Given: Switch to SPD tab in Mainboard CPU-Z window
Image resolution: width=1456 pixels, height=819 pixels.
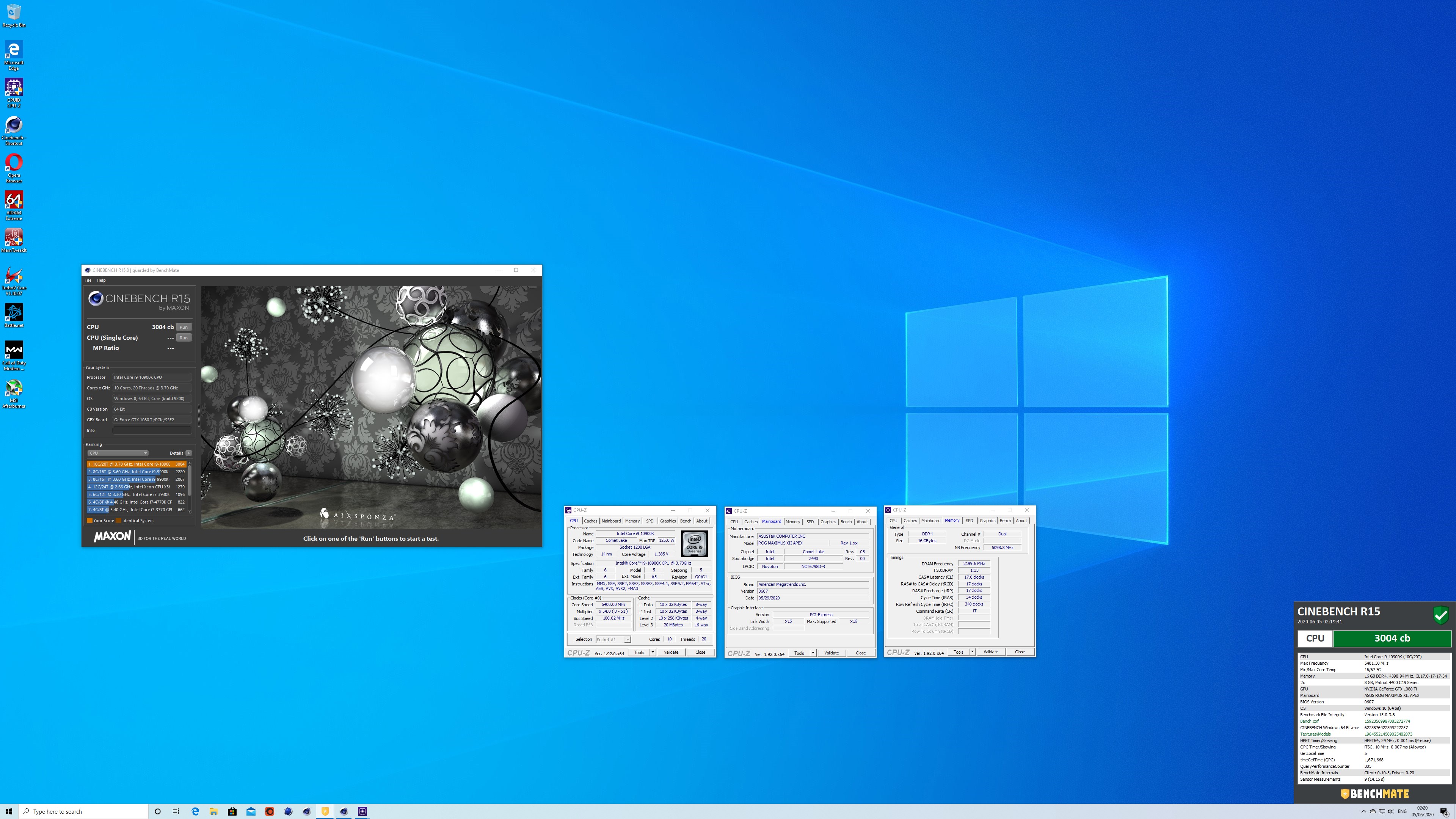Looking at the screenshot, I should click(x=810, y=522).
